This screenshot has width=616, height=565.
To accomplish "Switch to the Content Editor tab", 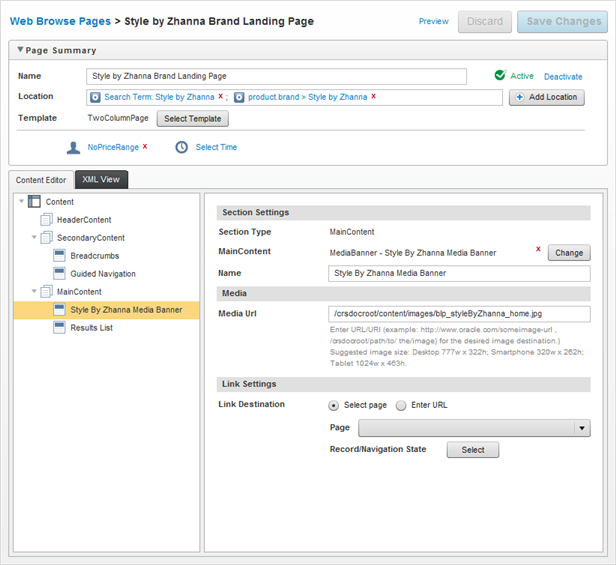I will point(41,180).
